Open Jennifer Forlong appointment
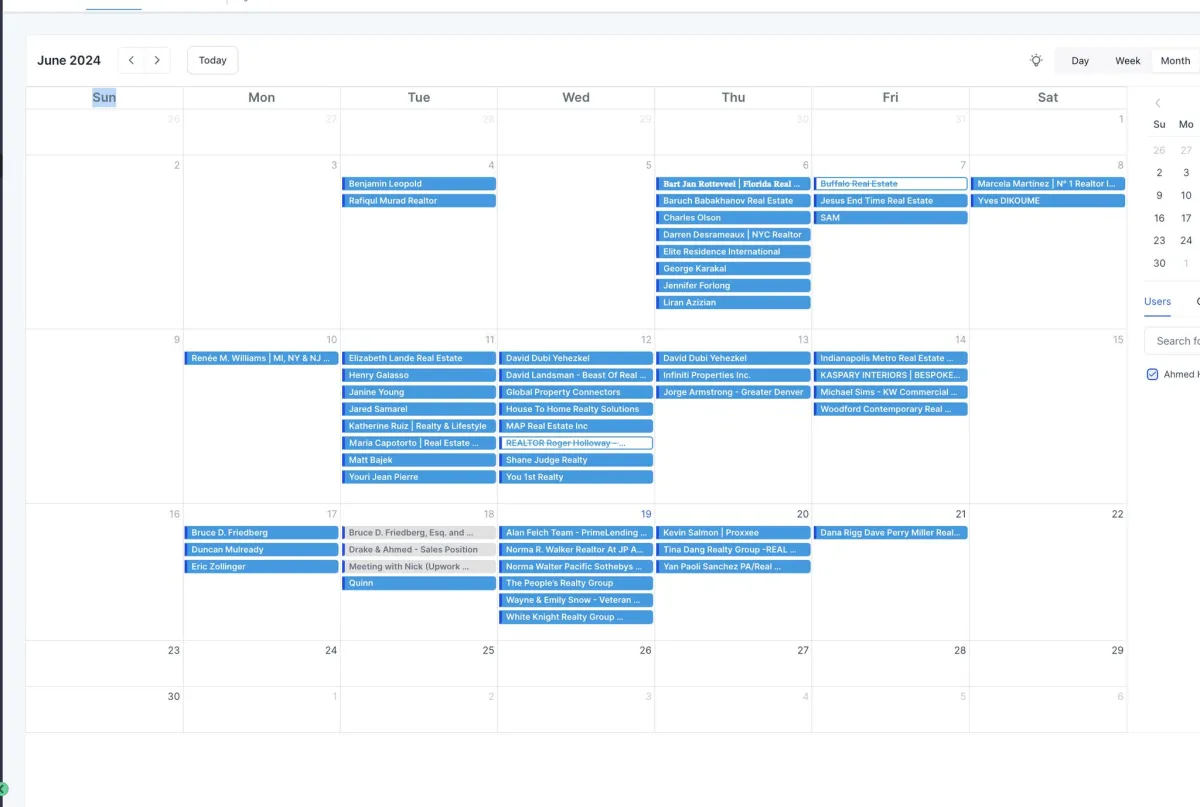 click(733, 286)
